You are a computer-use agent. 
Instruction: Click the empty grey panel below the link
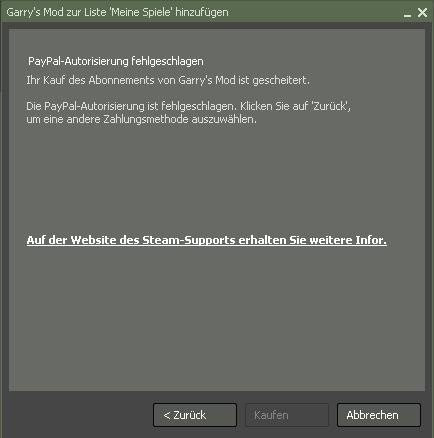217,317
